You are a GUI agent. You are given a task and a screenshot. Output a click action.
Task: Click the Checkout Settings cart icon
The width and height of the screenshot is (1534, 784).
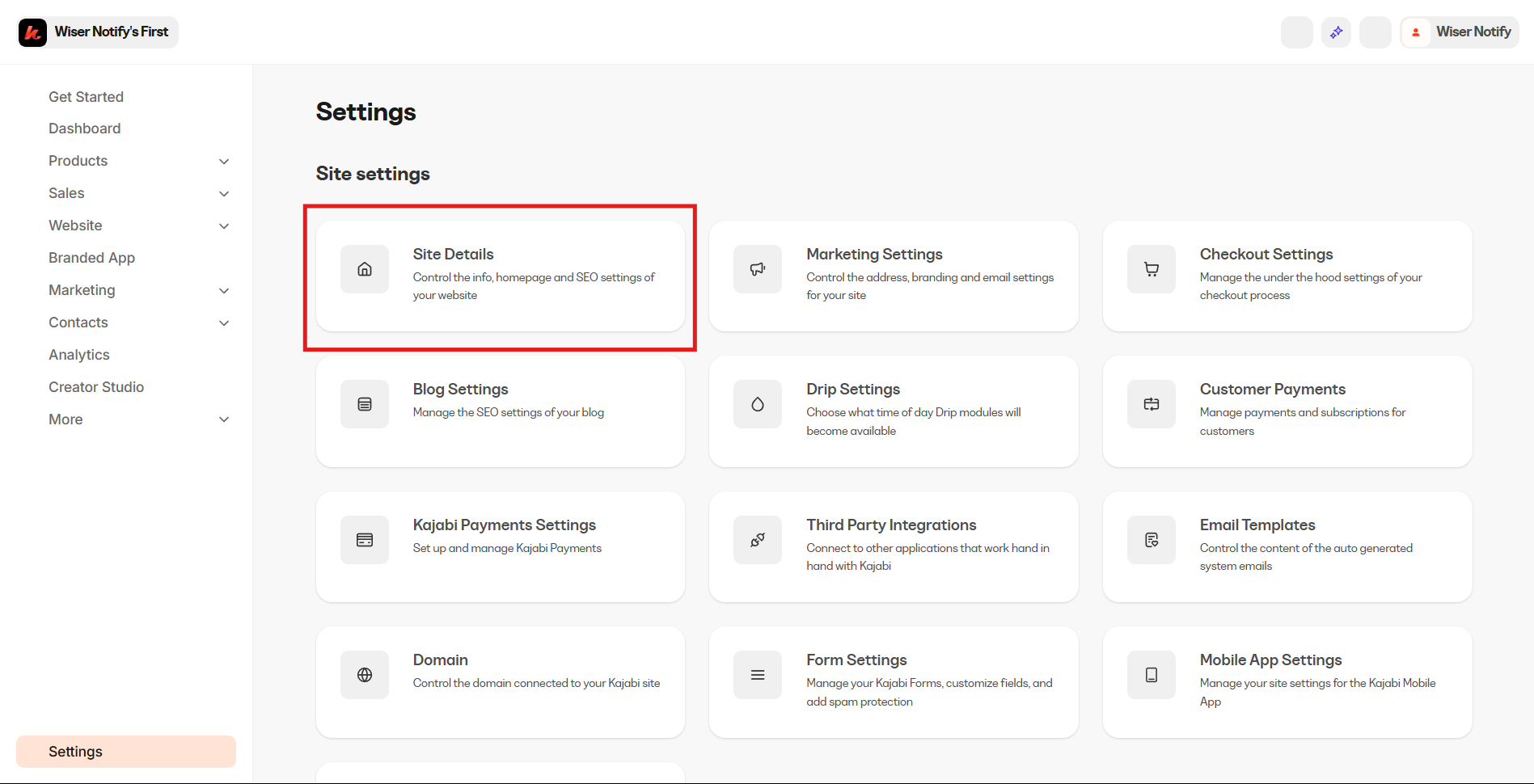tap(1152, 269)
